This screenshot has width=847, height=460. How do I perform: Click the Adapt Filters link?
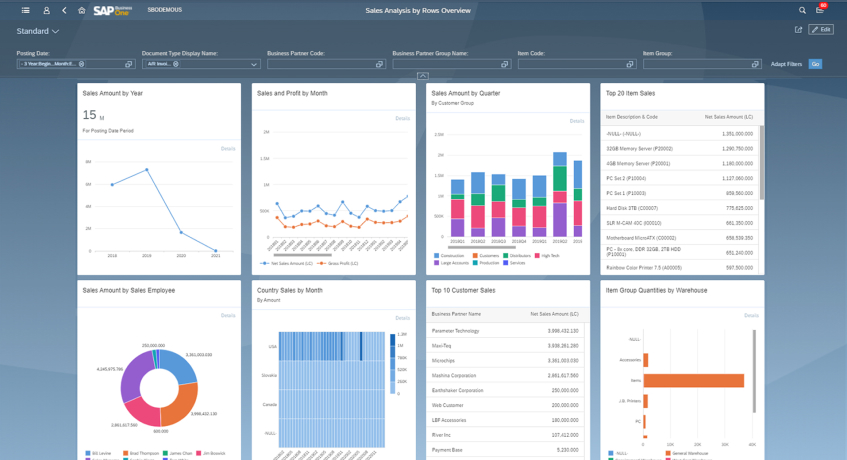786,64
